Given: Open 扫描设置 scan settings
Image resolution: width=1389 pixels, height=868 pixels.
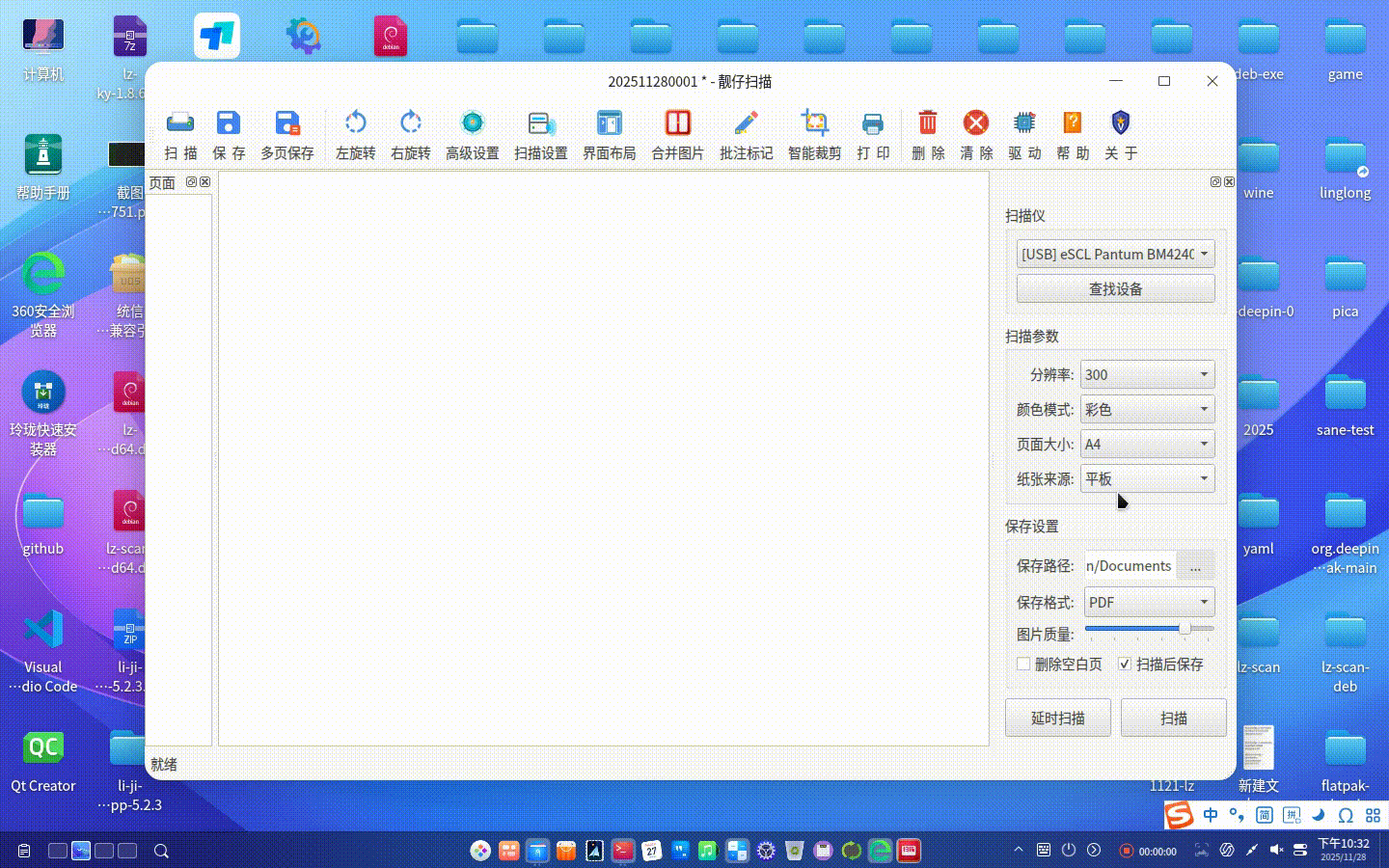Looking at the screenshot, I should pos(541,134).
